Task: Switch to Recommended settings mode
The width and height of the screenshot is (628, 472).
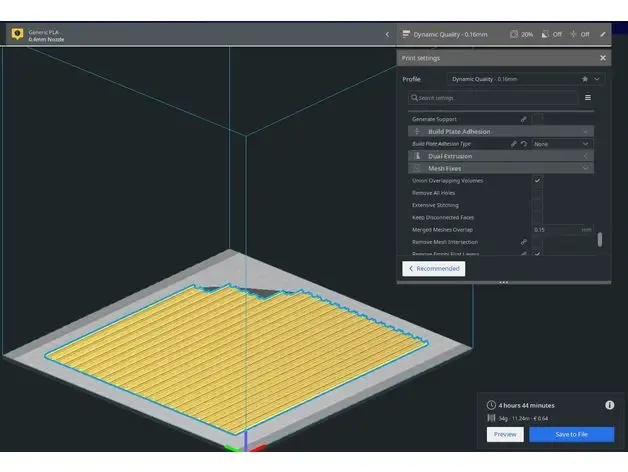Action: pyautogui.click(x=434, y=268)
